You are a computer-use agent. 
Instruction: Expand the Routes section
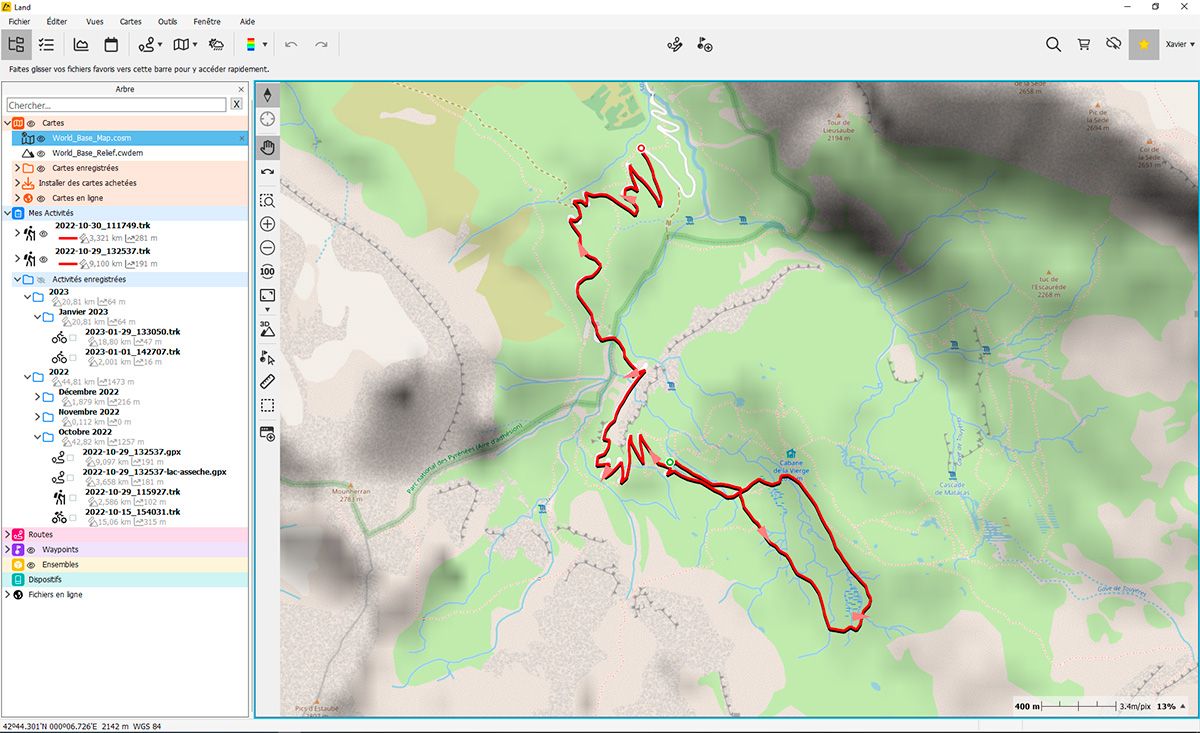(7, 535)
